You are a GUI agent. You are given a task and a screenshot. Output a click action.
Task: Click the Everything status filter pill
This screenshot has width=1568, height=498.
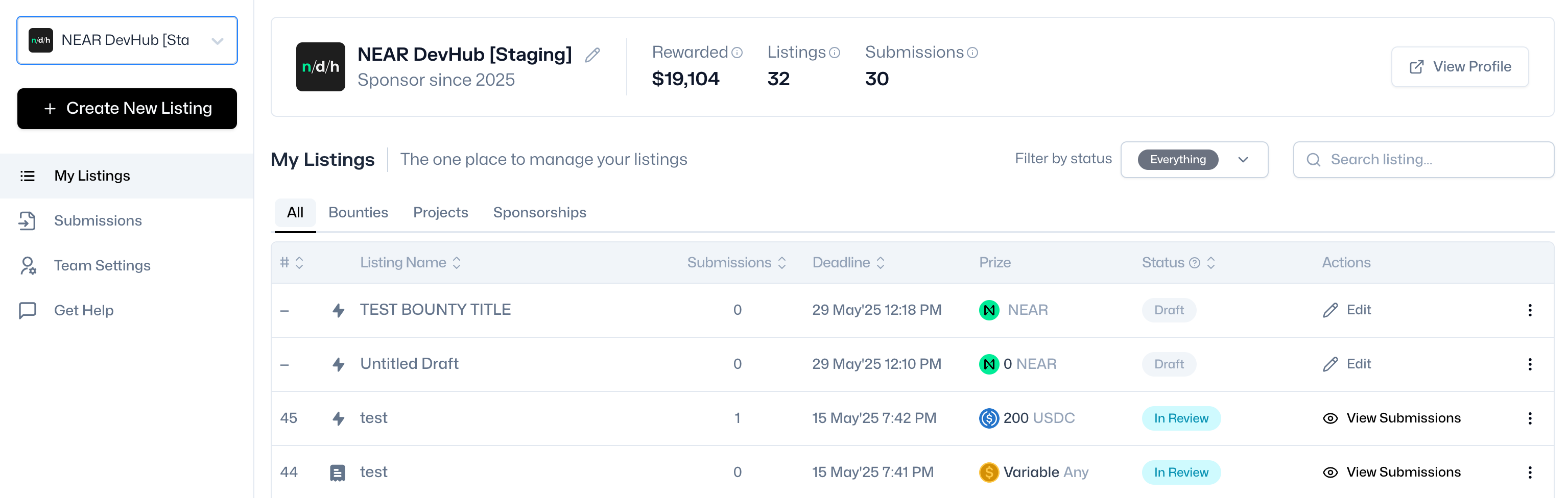tap(1177, 160)
